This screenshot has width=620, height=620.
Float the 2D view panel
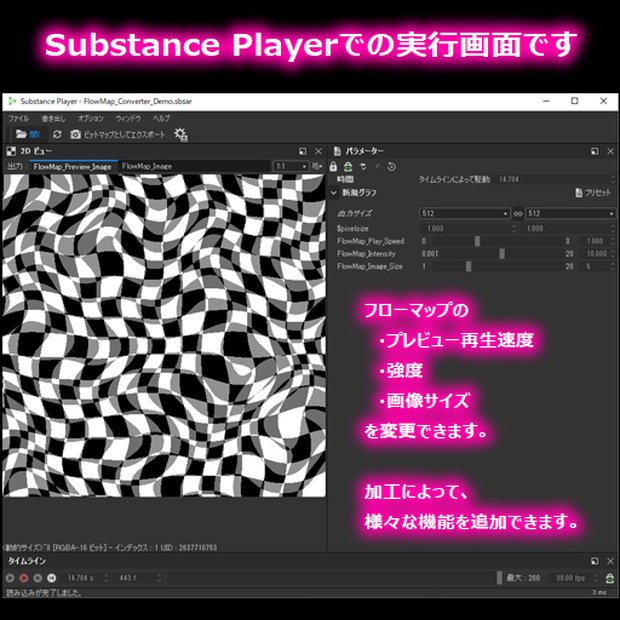302,151
